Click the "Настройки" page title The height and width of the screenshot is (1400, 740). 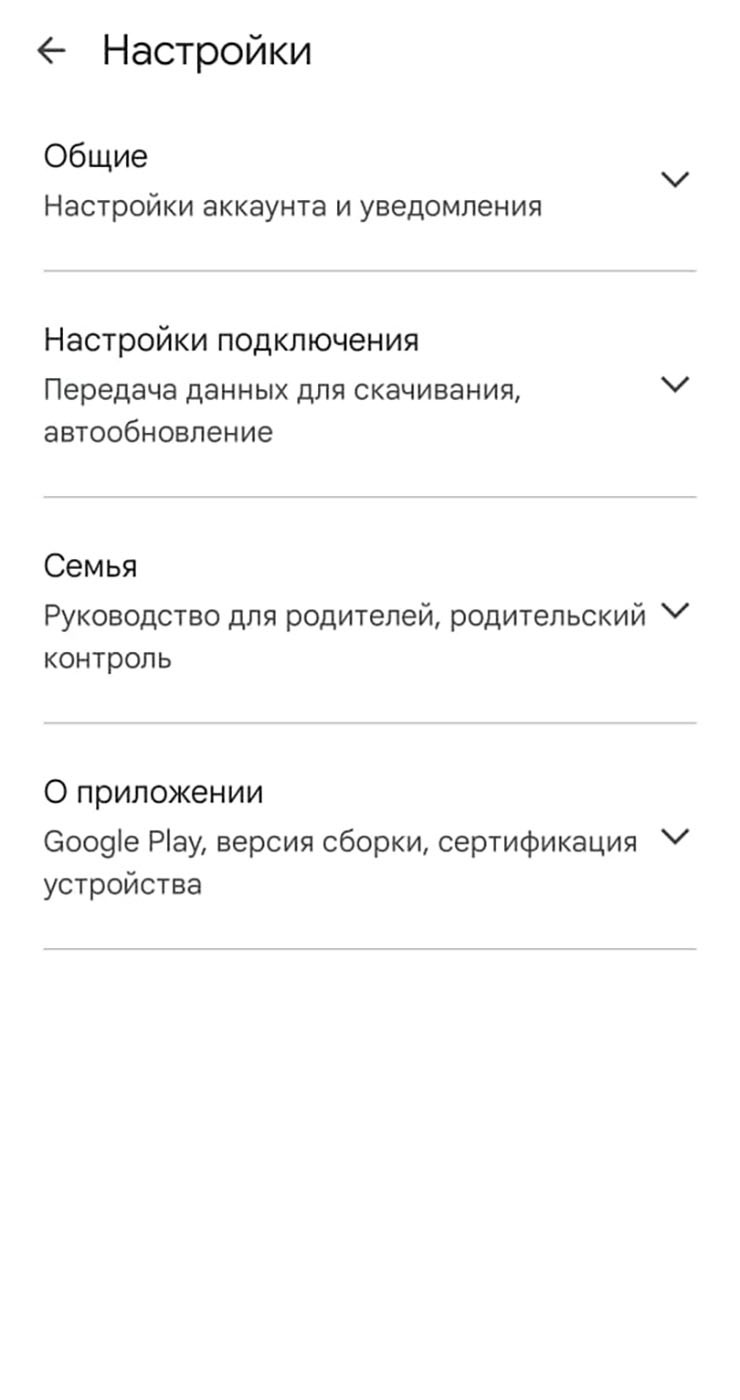click(207, 51)
